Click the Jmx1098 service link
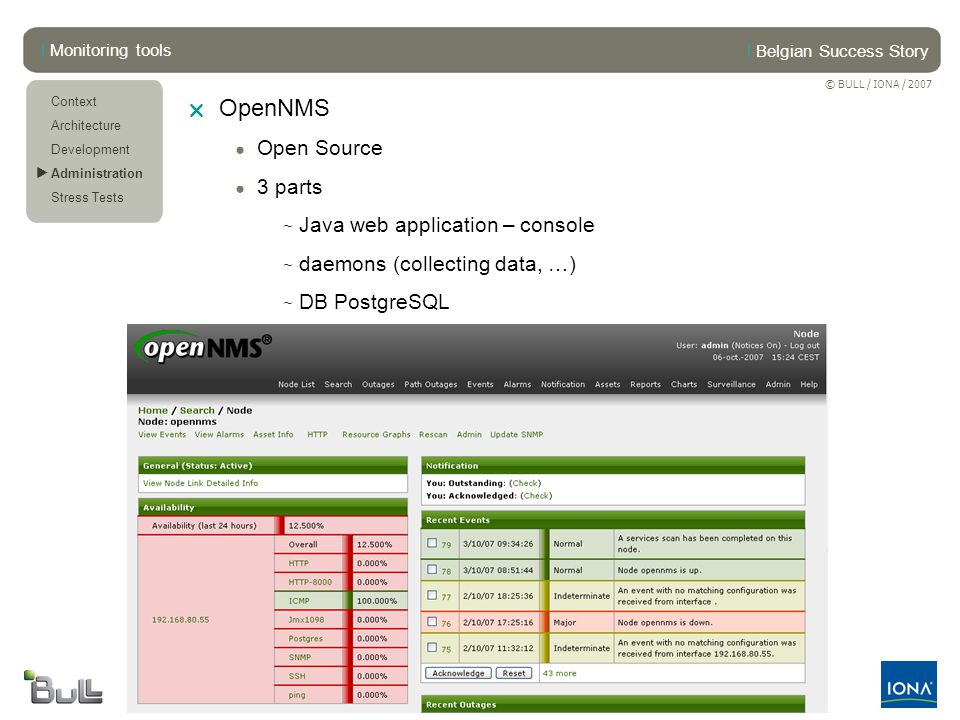The width and height of the screenshot is (960, 720). (304, 620)
